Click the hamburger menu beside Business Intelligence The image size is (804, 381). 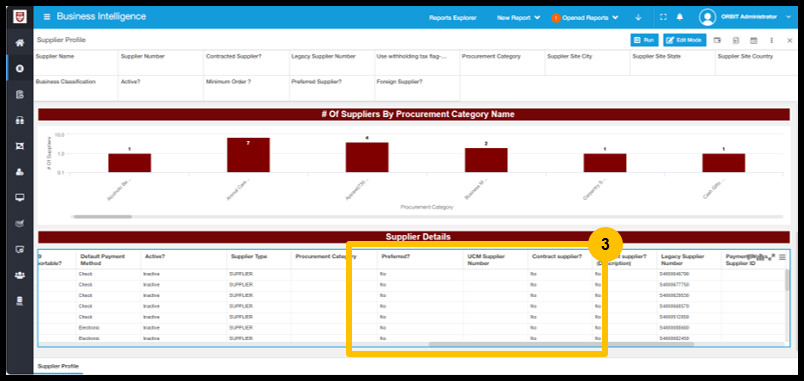[47, 17]
